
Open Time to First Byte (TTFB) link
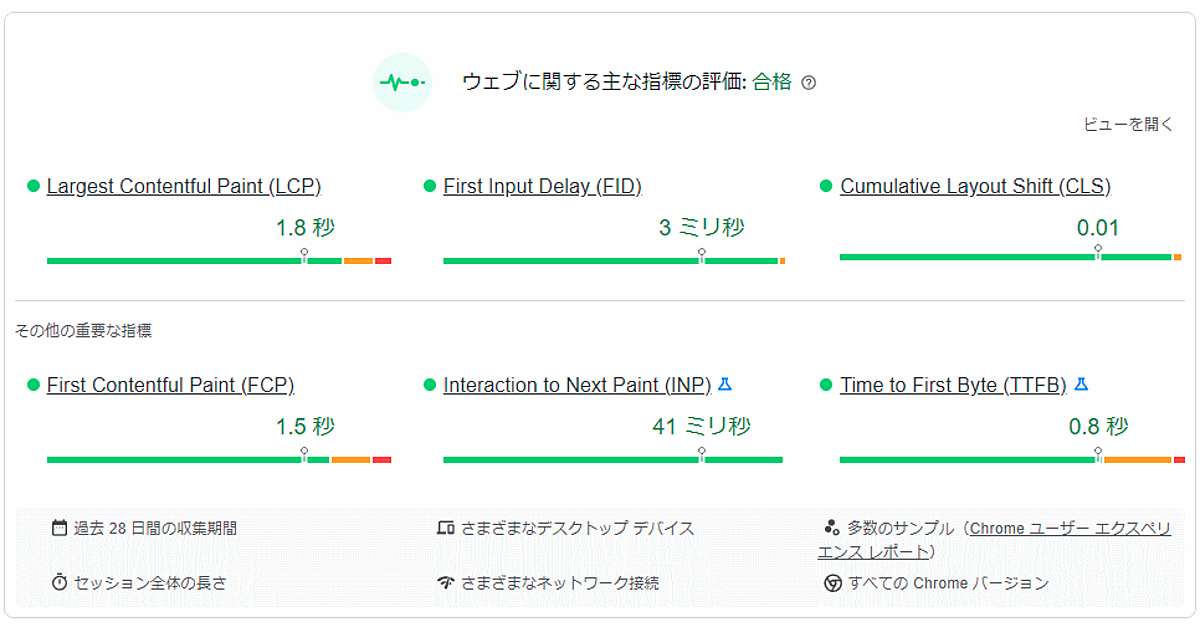[953, 385]
